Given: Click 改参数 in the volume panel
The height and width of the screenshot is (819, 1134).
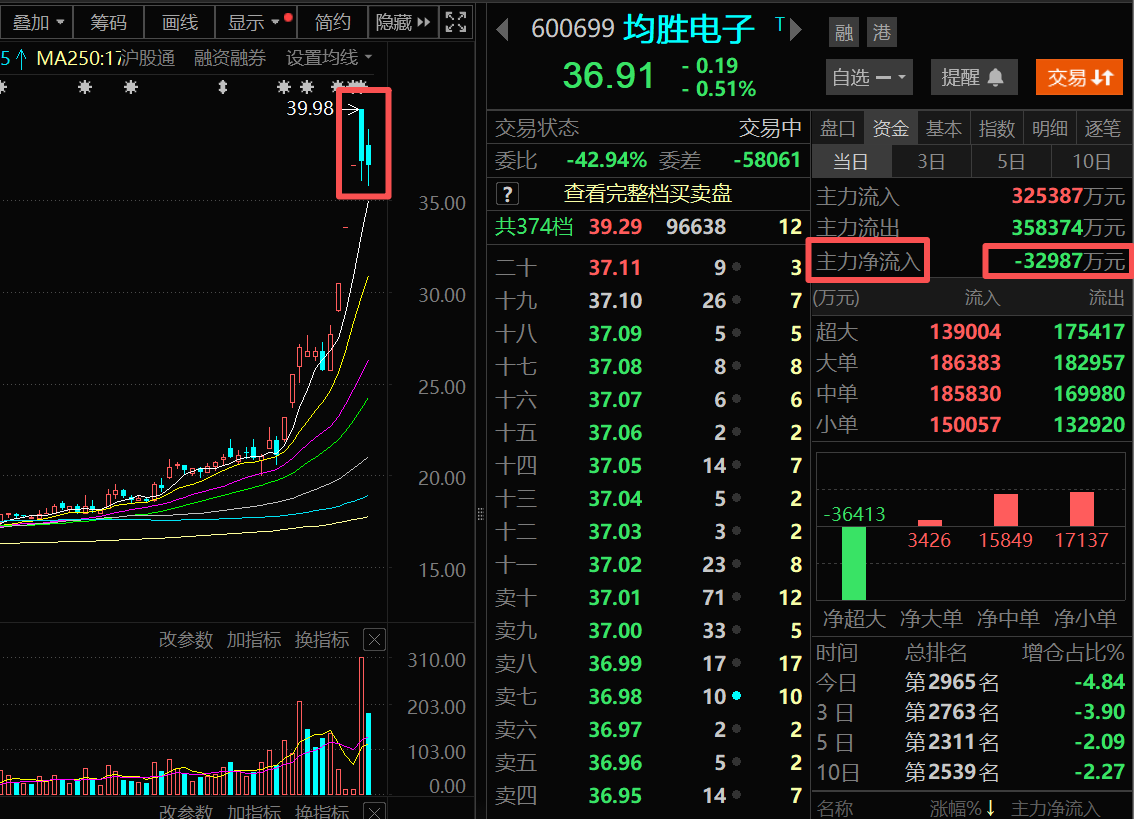Looking at the screenshot, I should click(186, 640).
